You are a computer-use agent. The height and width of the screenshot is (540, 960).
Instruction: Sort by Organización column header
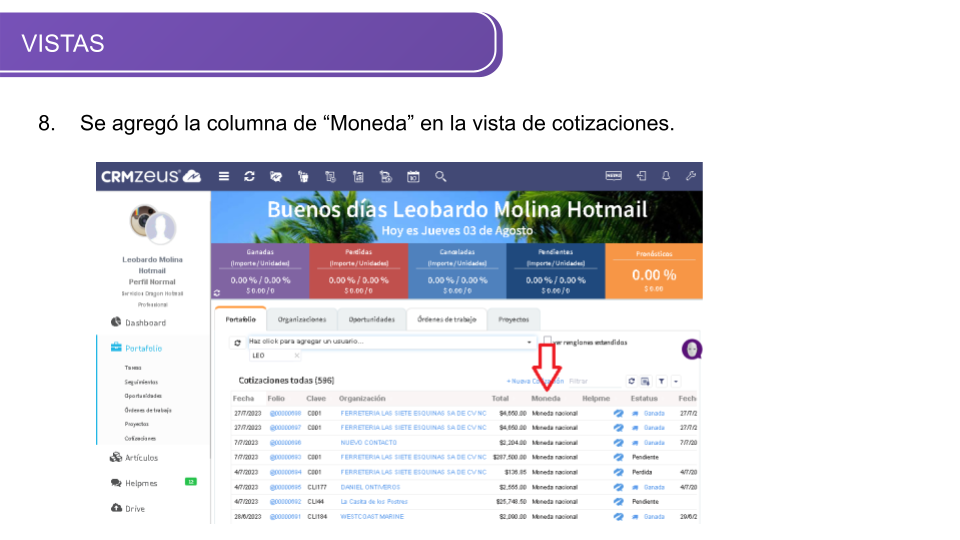pos(362,398)
